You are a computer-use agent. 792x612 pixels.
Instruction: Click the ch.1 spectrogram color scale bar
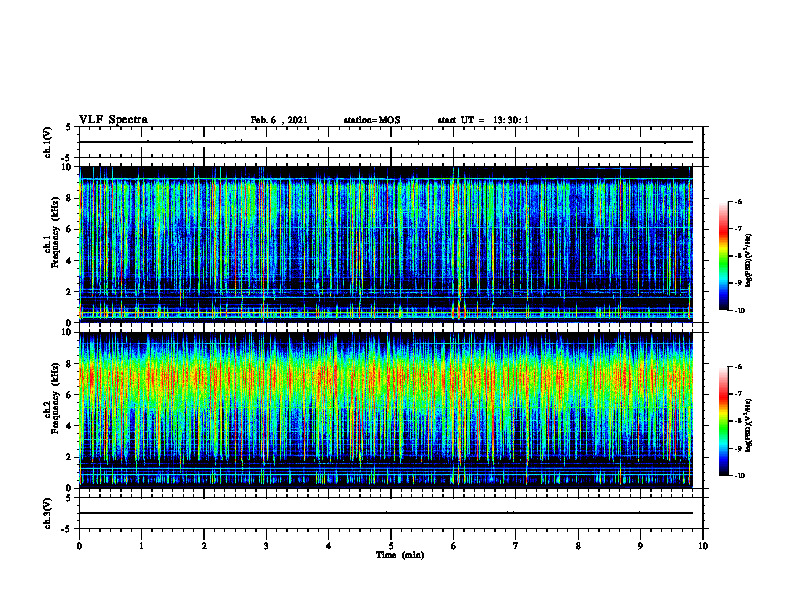724,256
